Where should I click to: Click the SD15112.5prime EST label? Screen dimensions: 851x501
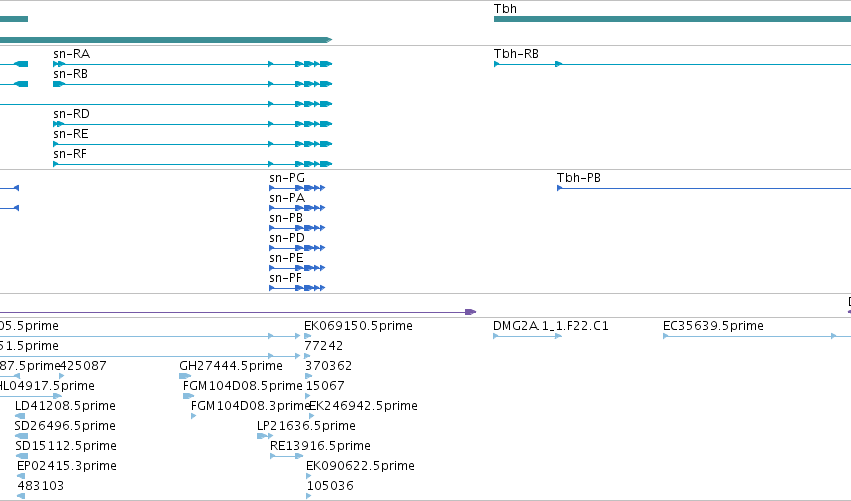click(66, 446)
